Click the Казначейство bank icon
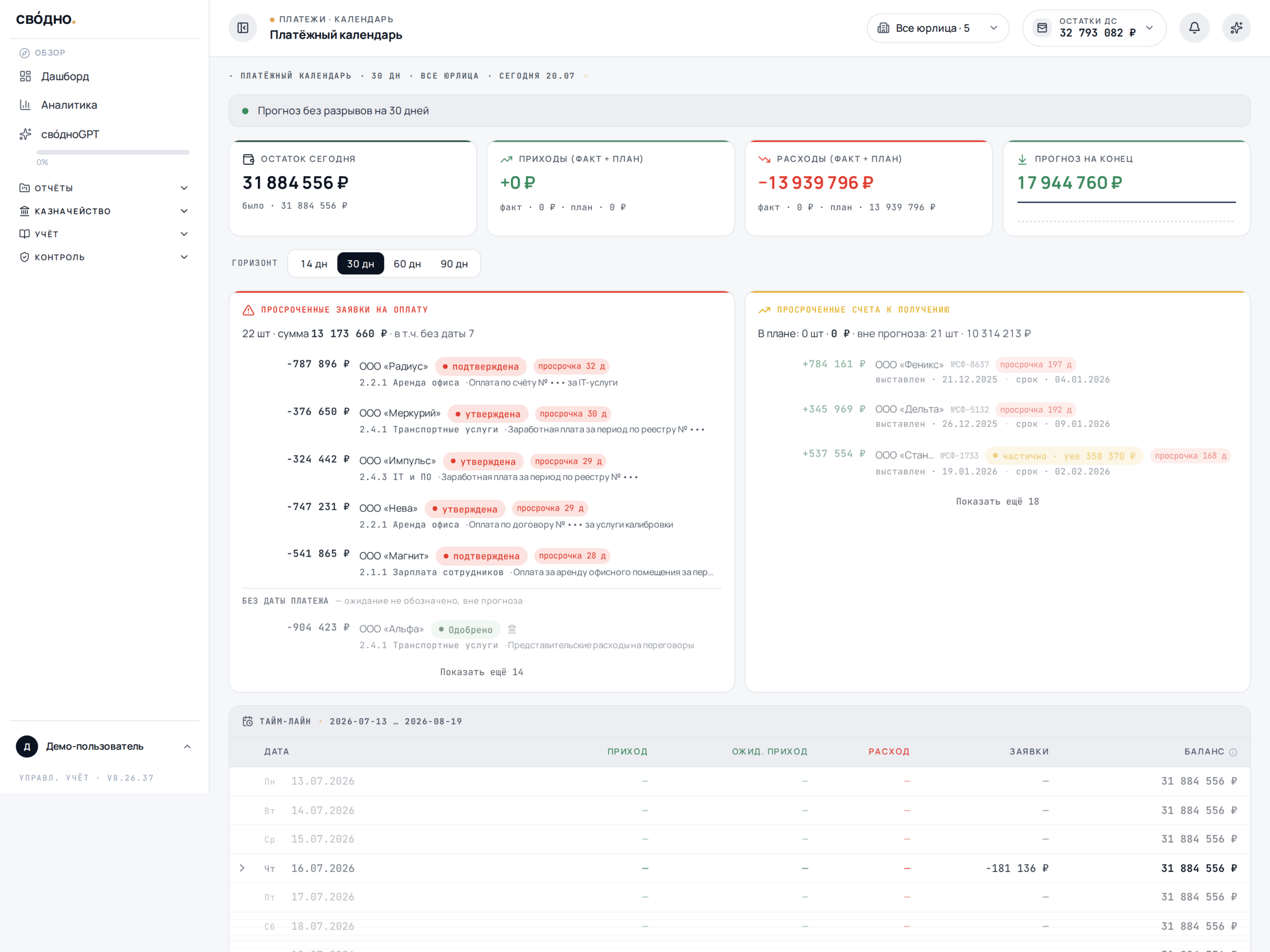 click(x=24, y=211)
